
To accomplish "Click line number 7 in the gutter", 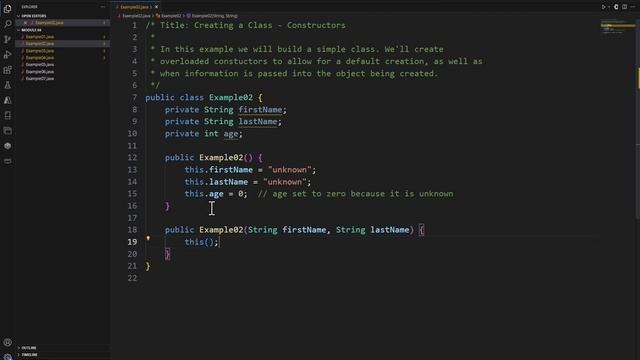I will pos(134,98).
